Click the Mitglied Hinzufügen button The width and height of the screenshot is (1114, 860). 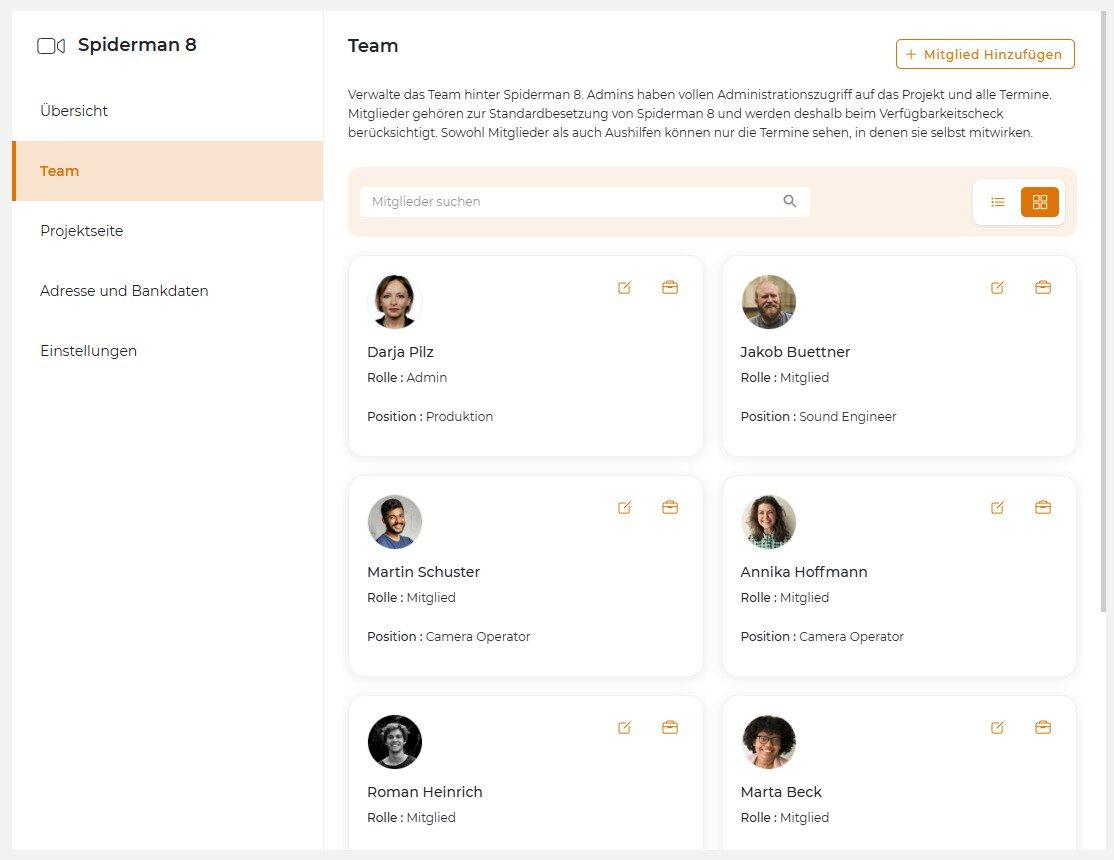click(x=984, y=54)
